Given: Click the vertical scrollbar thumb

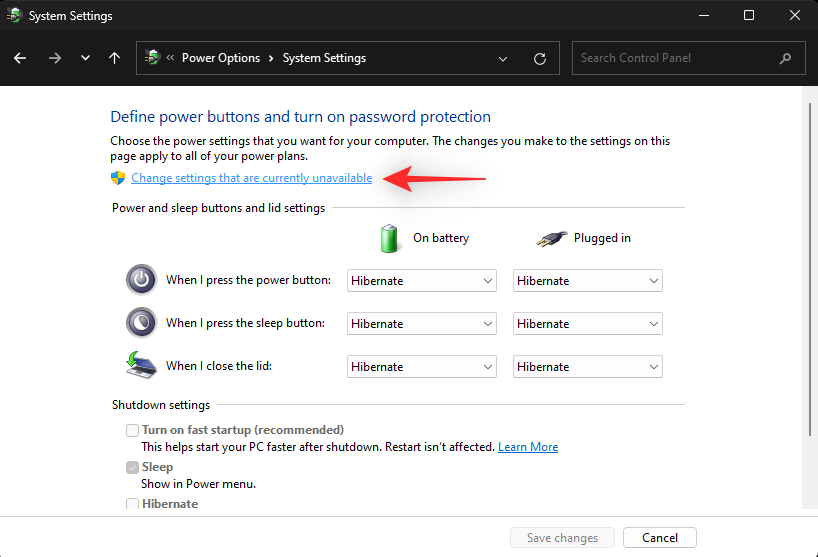Looking at the screenshot, I should point(810,269).
